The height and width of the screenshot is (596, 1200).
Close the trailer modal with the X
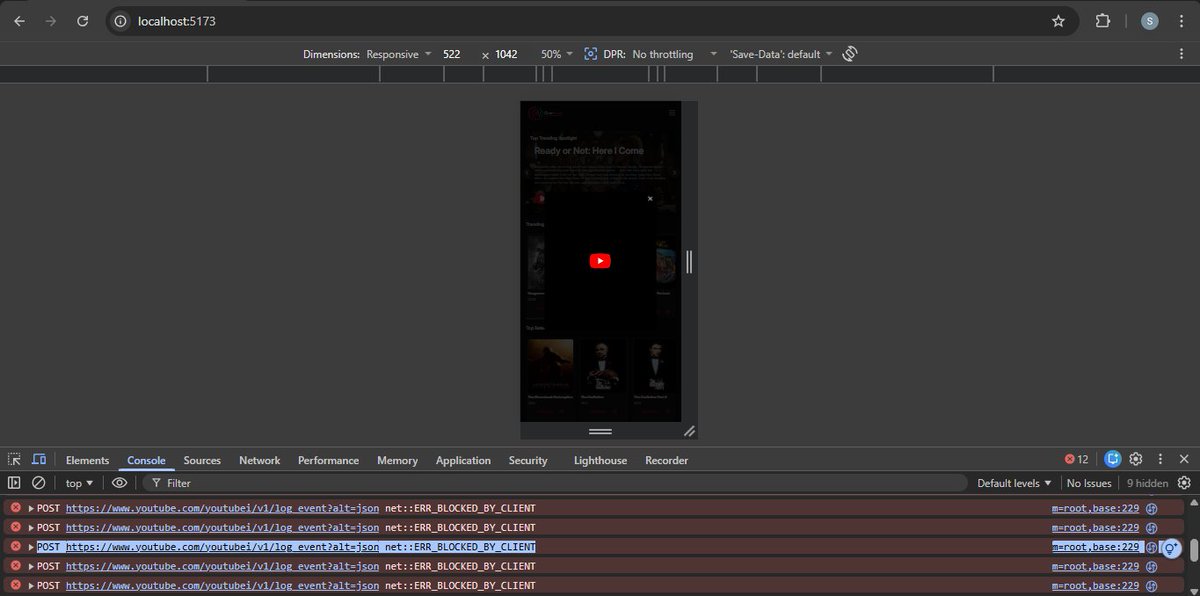(x=650, y=199)
